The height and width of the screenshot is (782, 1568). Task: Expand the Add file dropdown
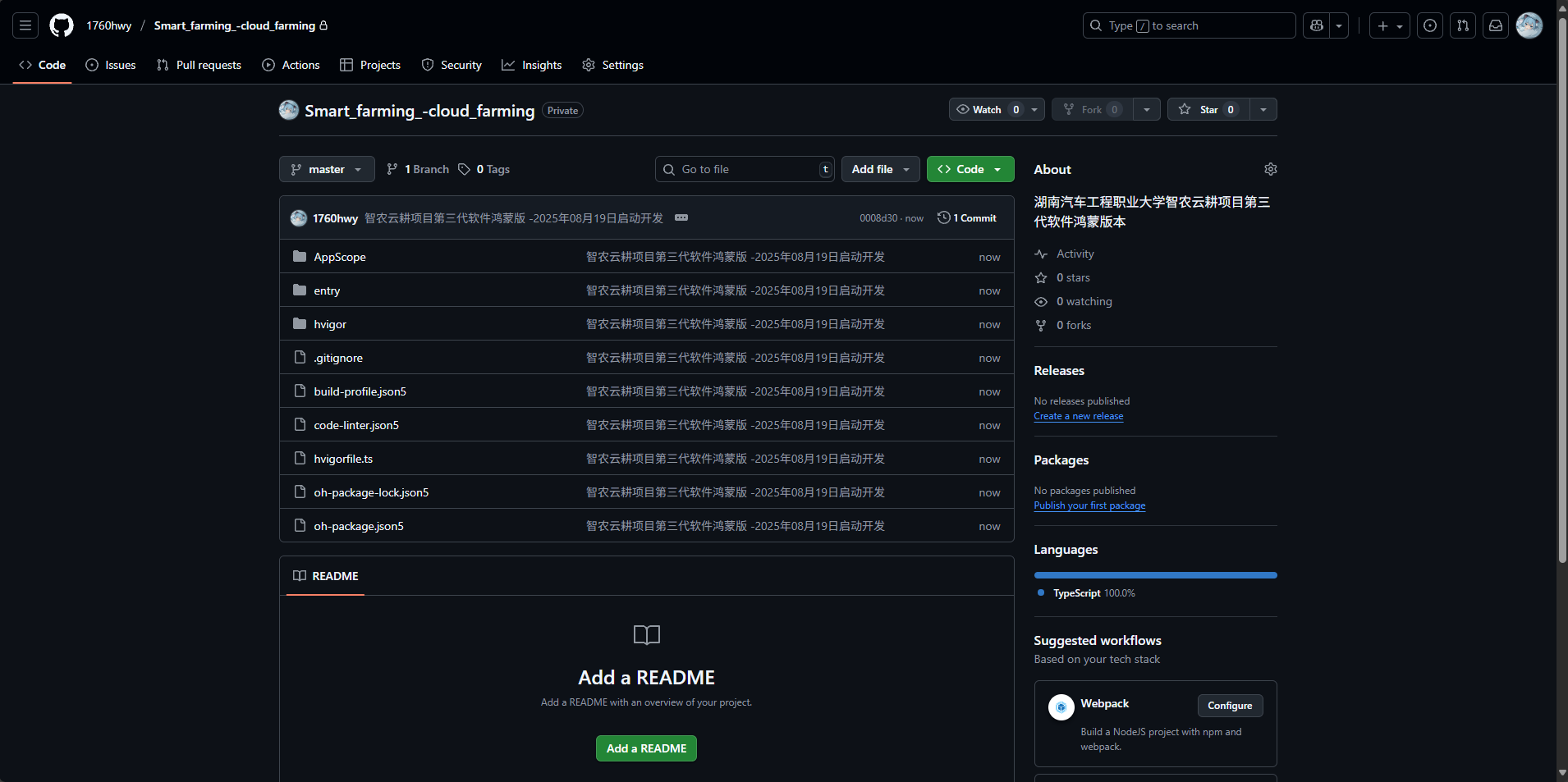pos(879,169)
